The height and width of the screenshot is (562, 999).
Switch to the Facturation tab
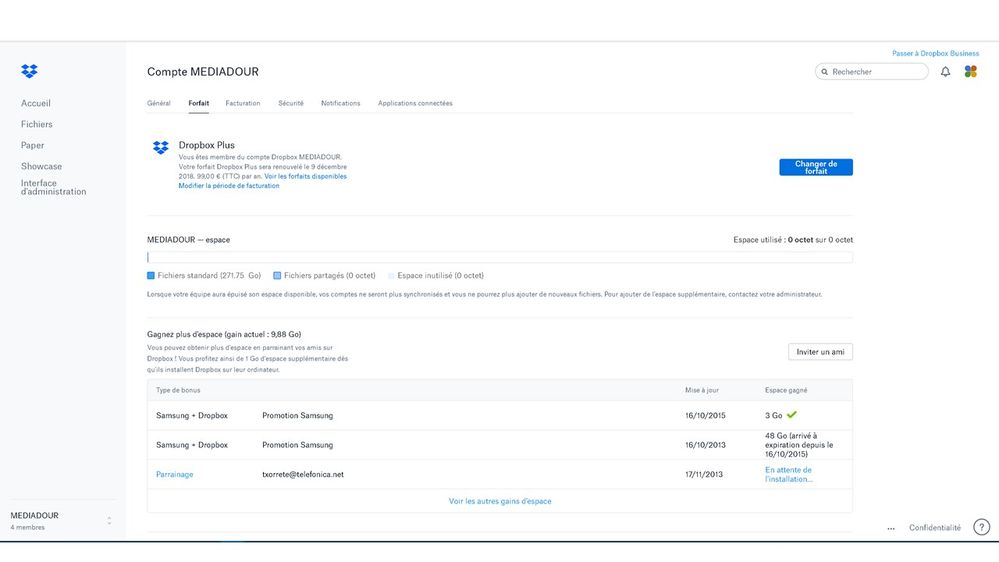tap(243, 103)
